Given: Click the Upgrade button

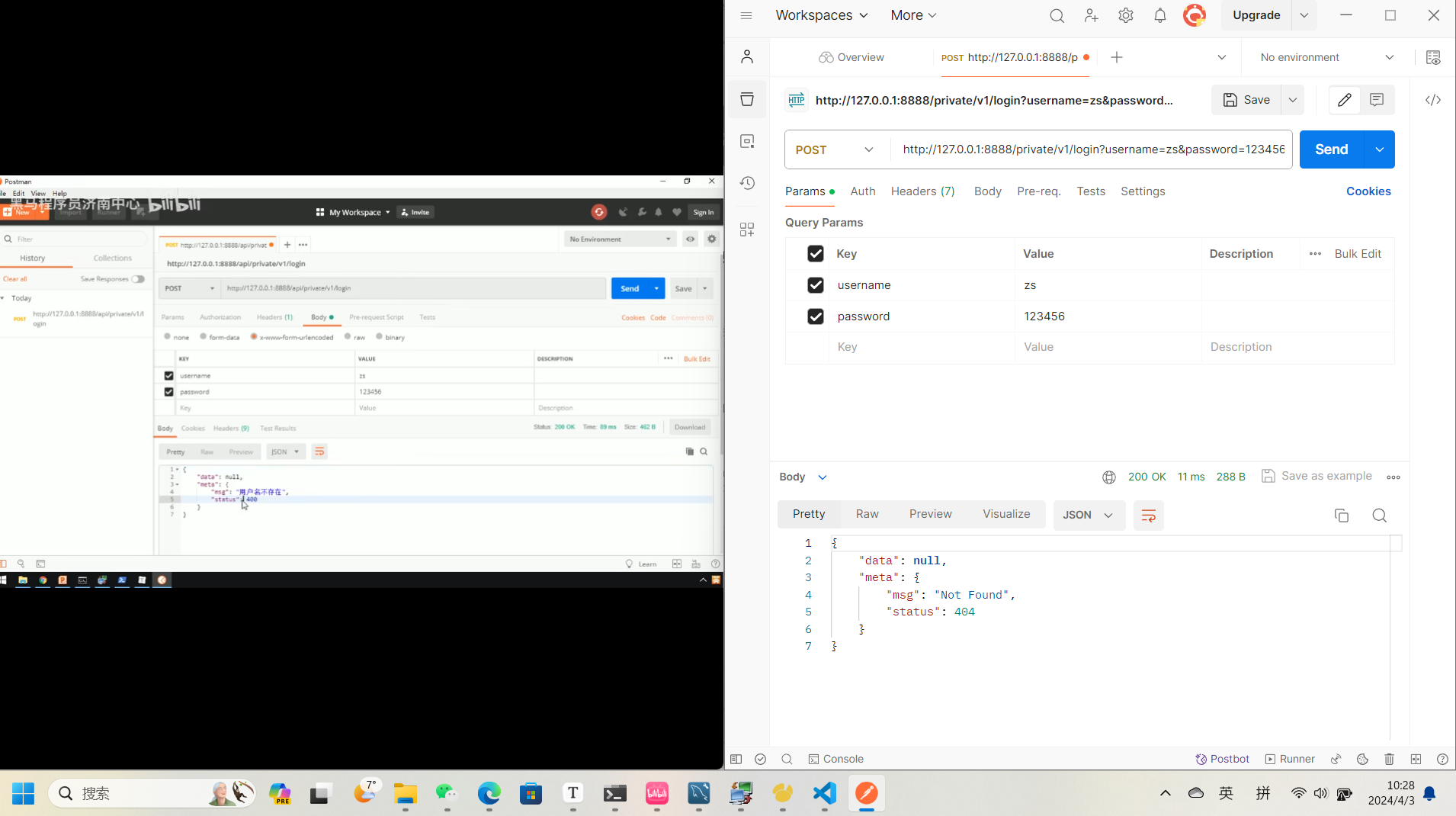Looking at the screenshot, I should 1256,15.
